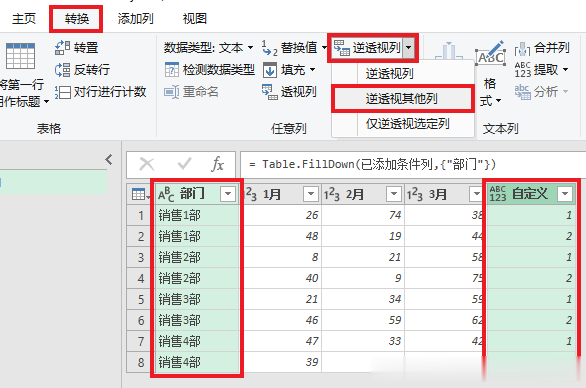Click 检测数据类型 icon
This screenshot has width=586, height=388.
[x=172, y=70]
